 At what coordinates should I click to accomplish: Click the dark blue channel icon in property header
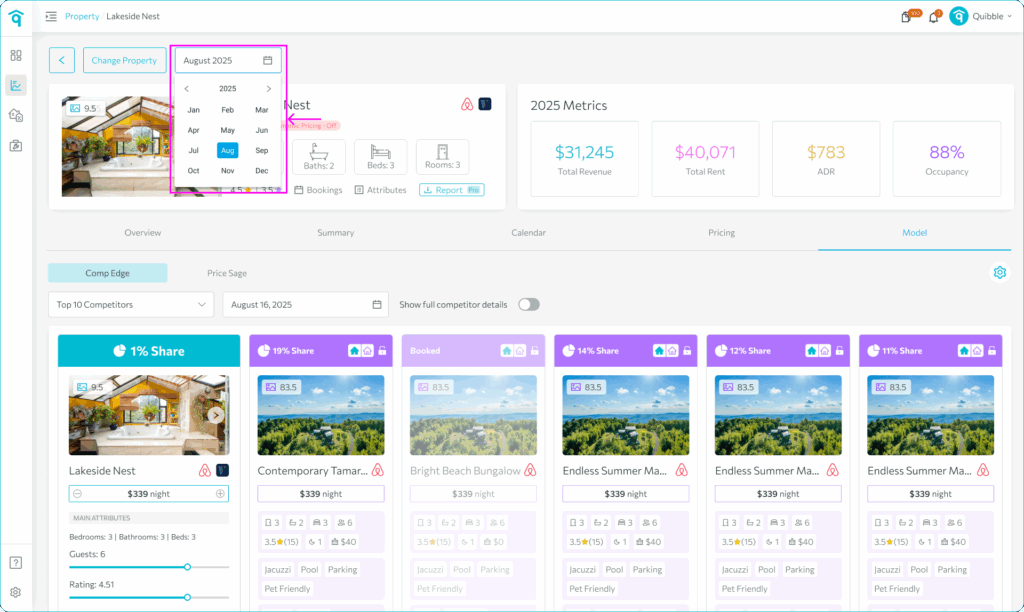pyautogui.click(x=485, y=104)
